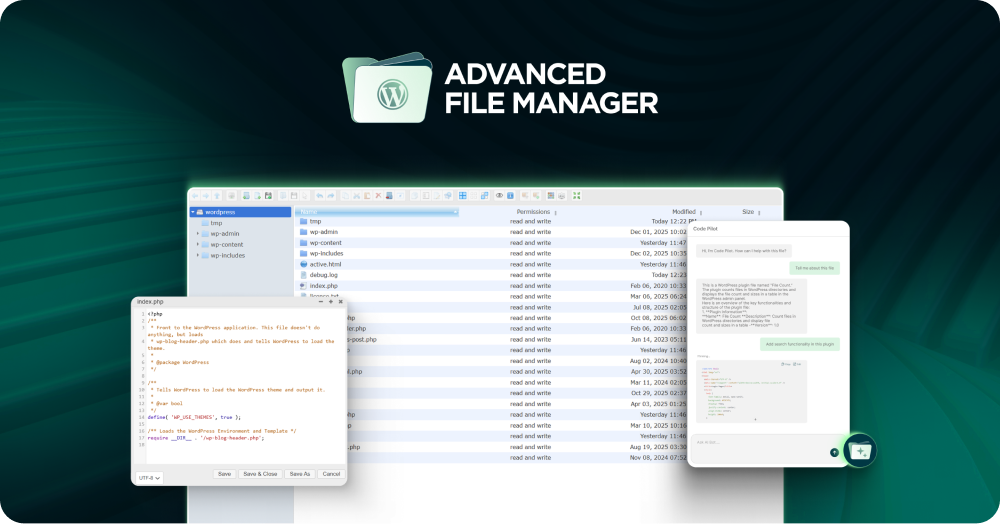Screen dimensions: 1000x524
Task: Minimize the index.php editor window
Action: pos(320,302)
